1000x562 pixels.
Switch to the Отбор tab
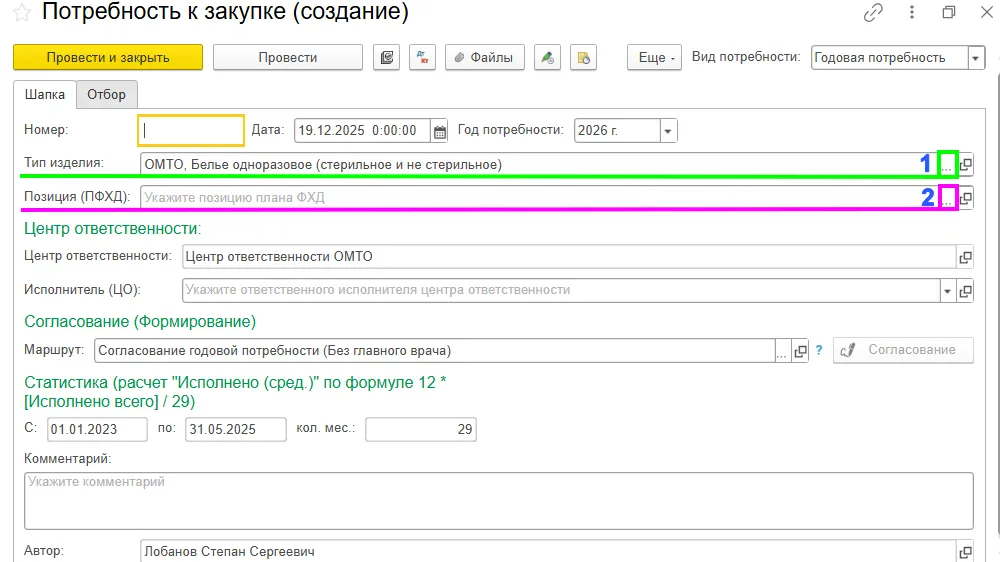(107, 94)
